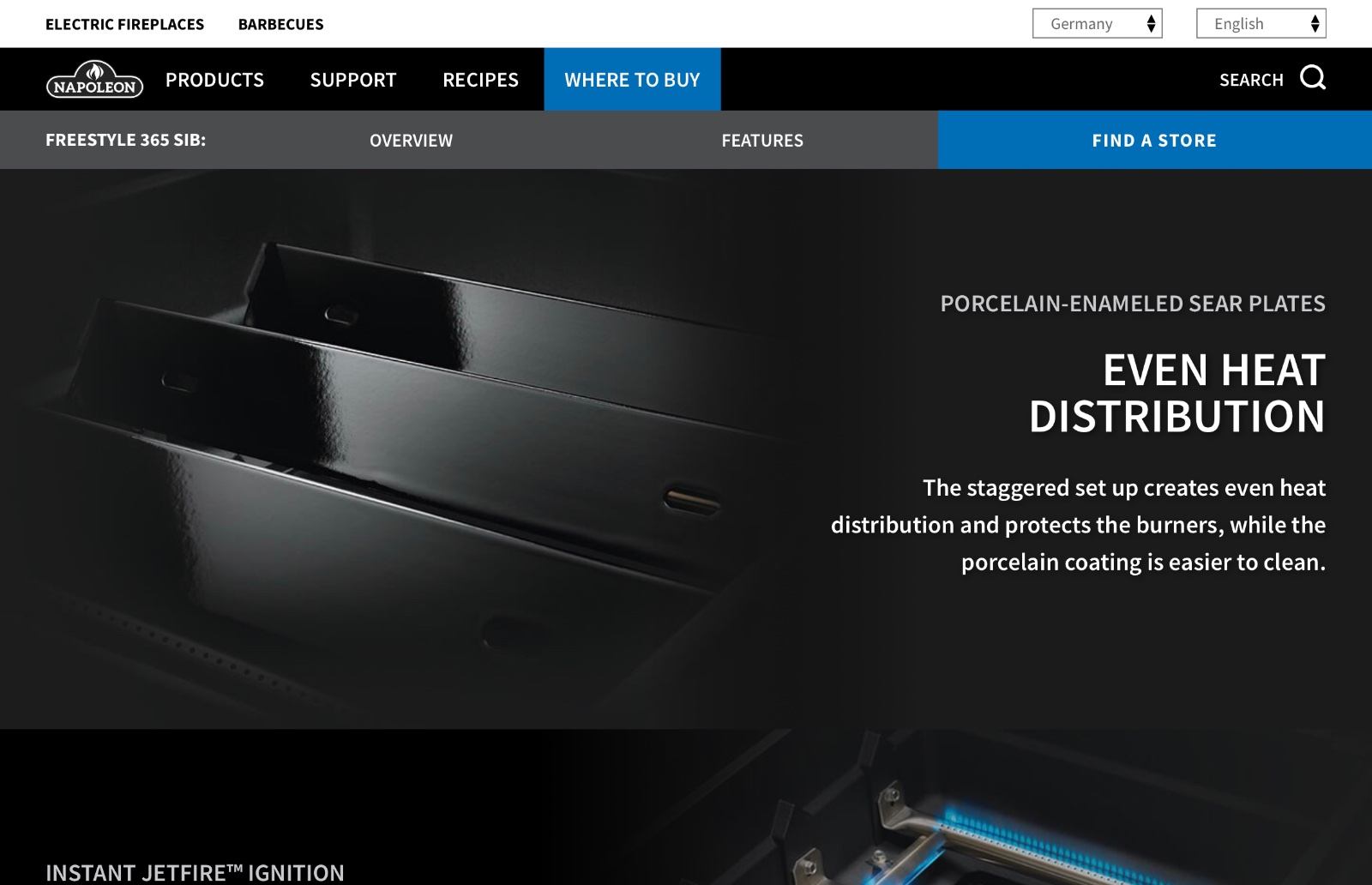The image size is (1372, 885).
Task: Go to the Features section
Action: pos(762,140)
